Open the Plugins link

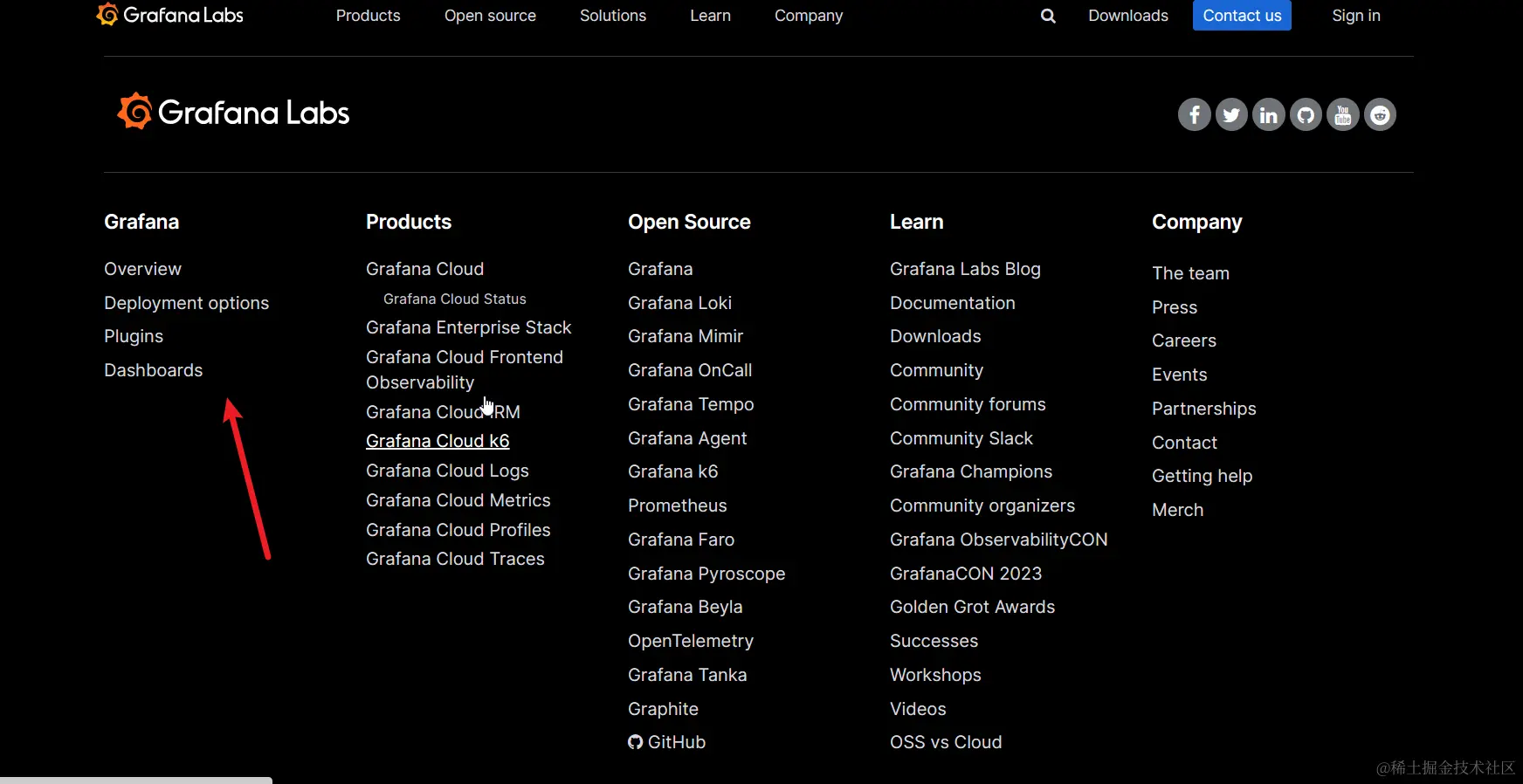tap(134, 336)
